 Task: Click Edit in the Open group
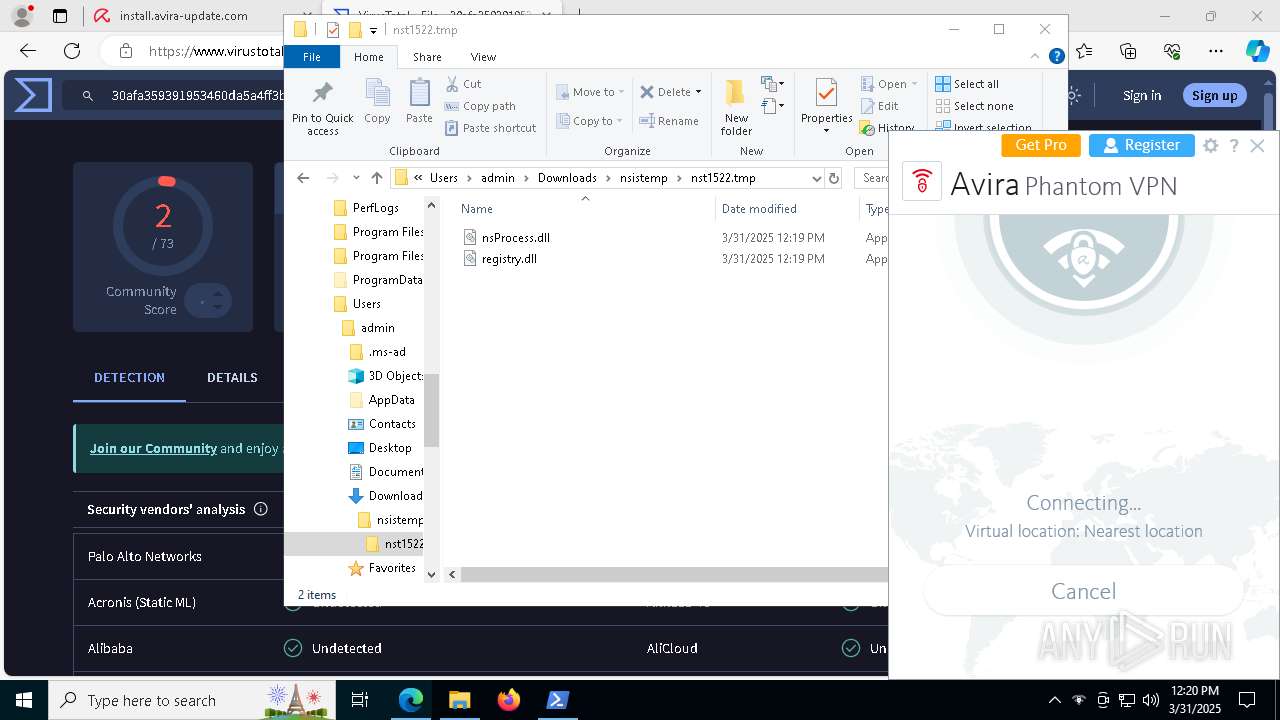(x=880, y=106)
